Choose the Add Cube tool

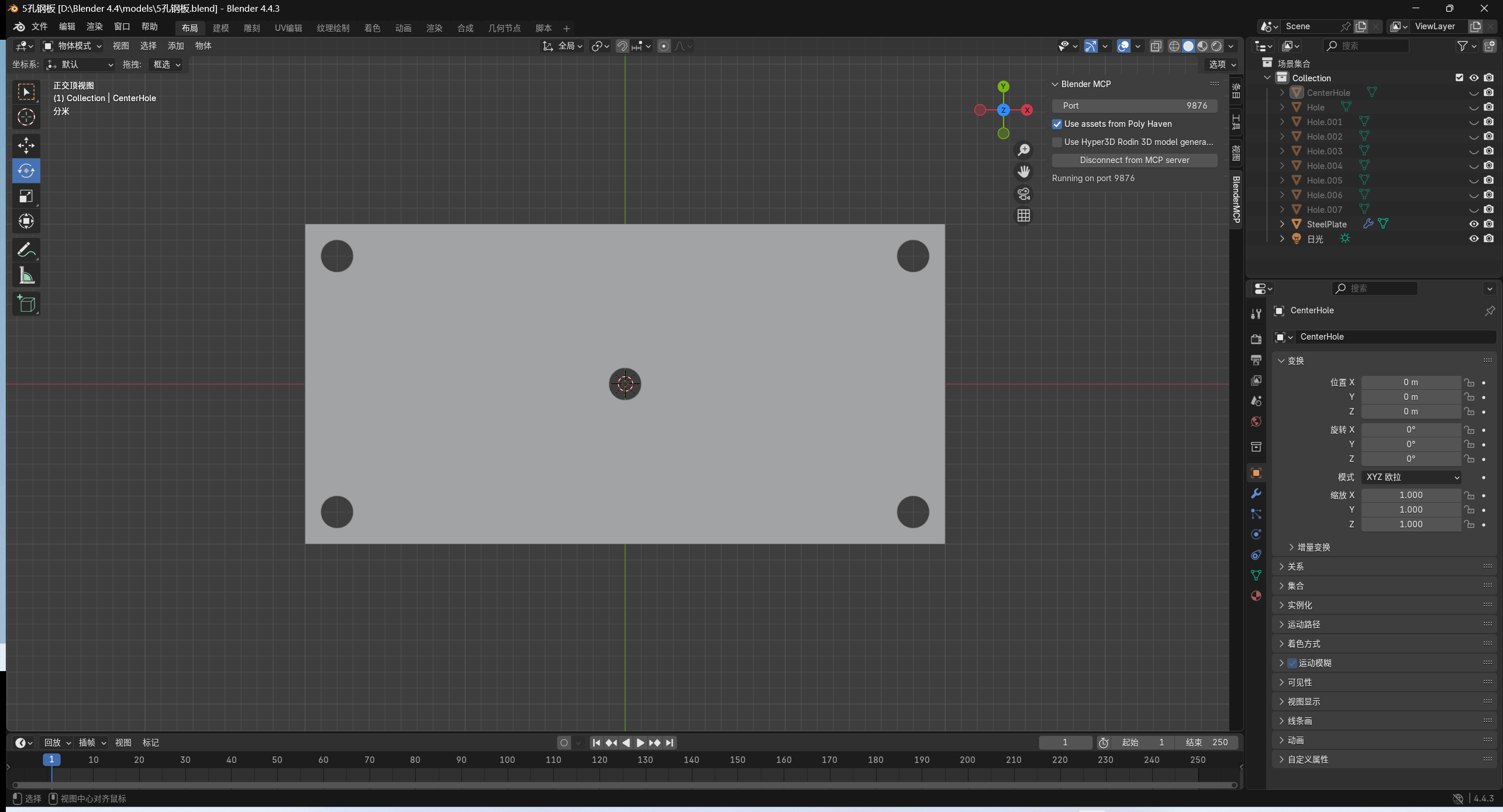coord(26,304)
